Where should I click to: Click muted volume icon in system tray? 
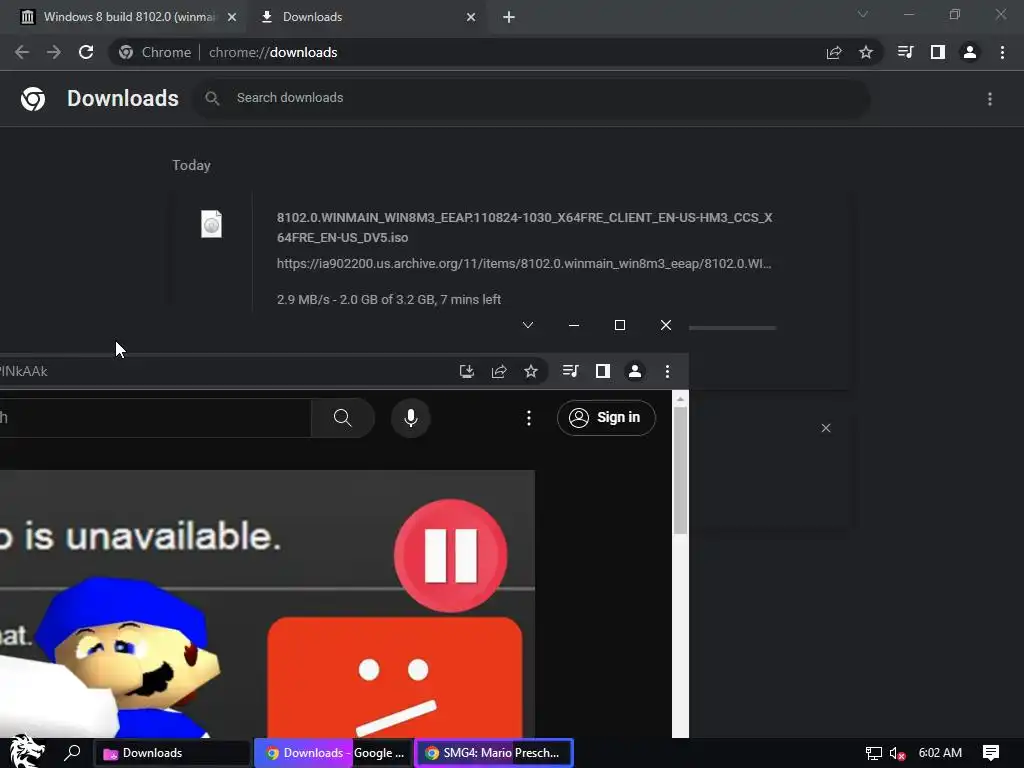tap(898, 754)
